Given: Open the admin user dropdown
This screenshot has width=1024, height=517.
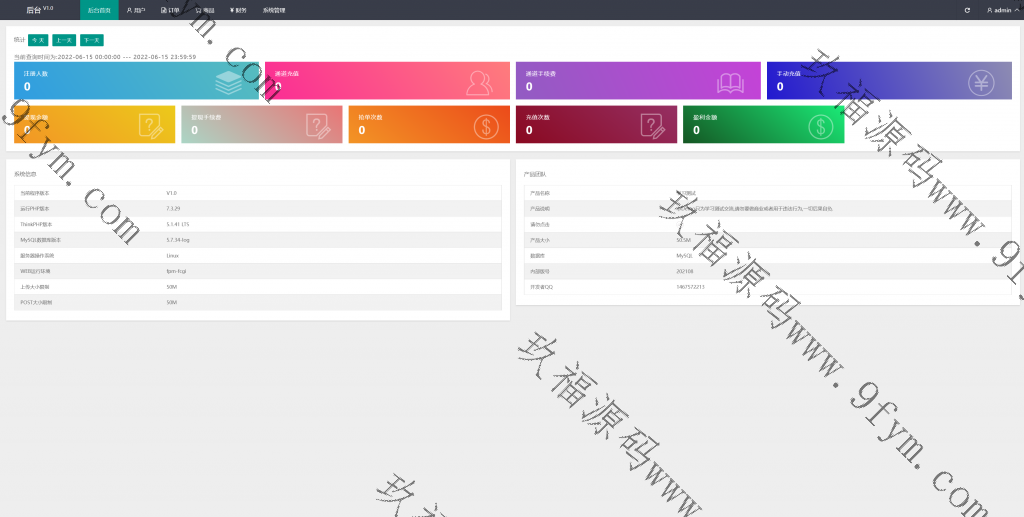Looking at the screenshot, I should 1000,10.
